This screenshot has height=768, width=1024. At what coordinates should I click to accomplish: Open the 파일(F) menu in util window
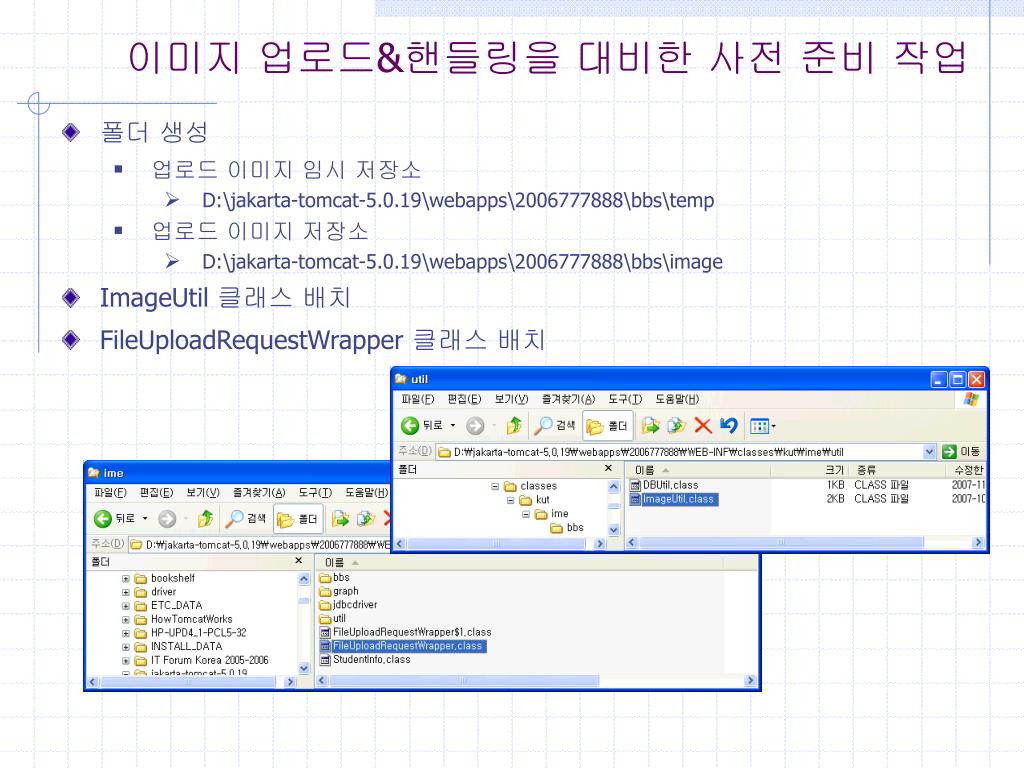coord(417,399)
